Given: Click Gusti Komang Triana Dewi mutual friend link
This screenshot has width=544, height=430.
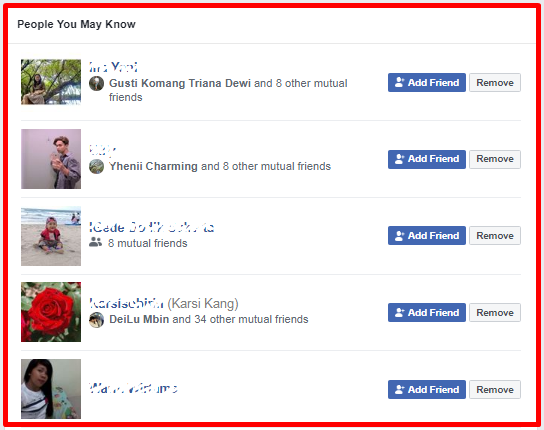Looking at the screenshot, I should click(x=180, y=83).
